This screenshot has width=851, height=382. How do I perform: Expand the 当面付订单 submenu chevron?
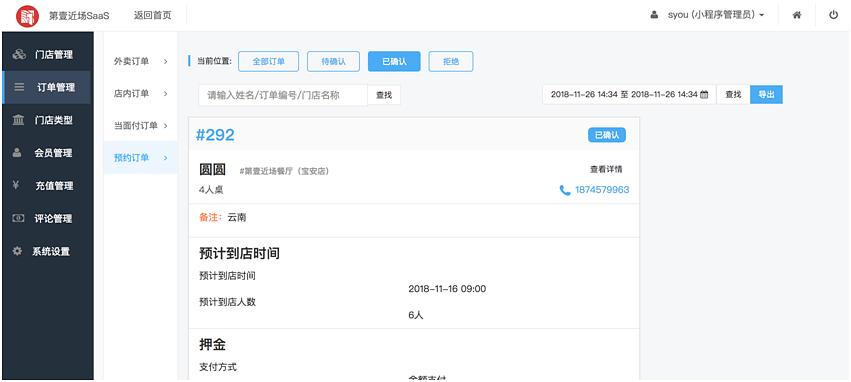click(166, 125)
